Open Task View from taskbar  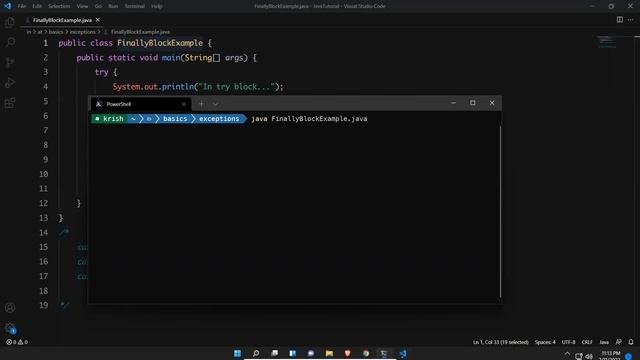274,353
